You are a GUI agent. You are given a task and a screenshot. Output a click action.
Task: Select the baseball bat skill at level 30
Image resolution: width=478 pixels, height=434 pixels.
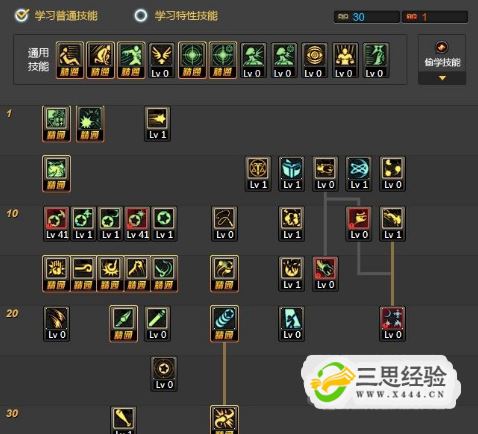[123, 420]
